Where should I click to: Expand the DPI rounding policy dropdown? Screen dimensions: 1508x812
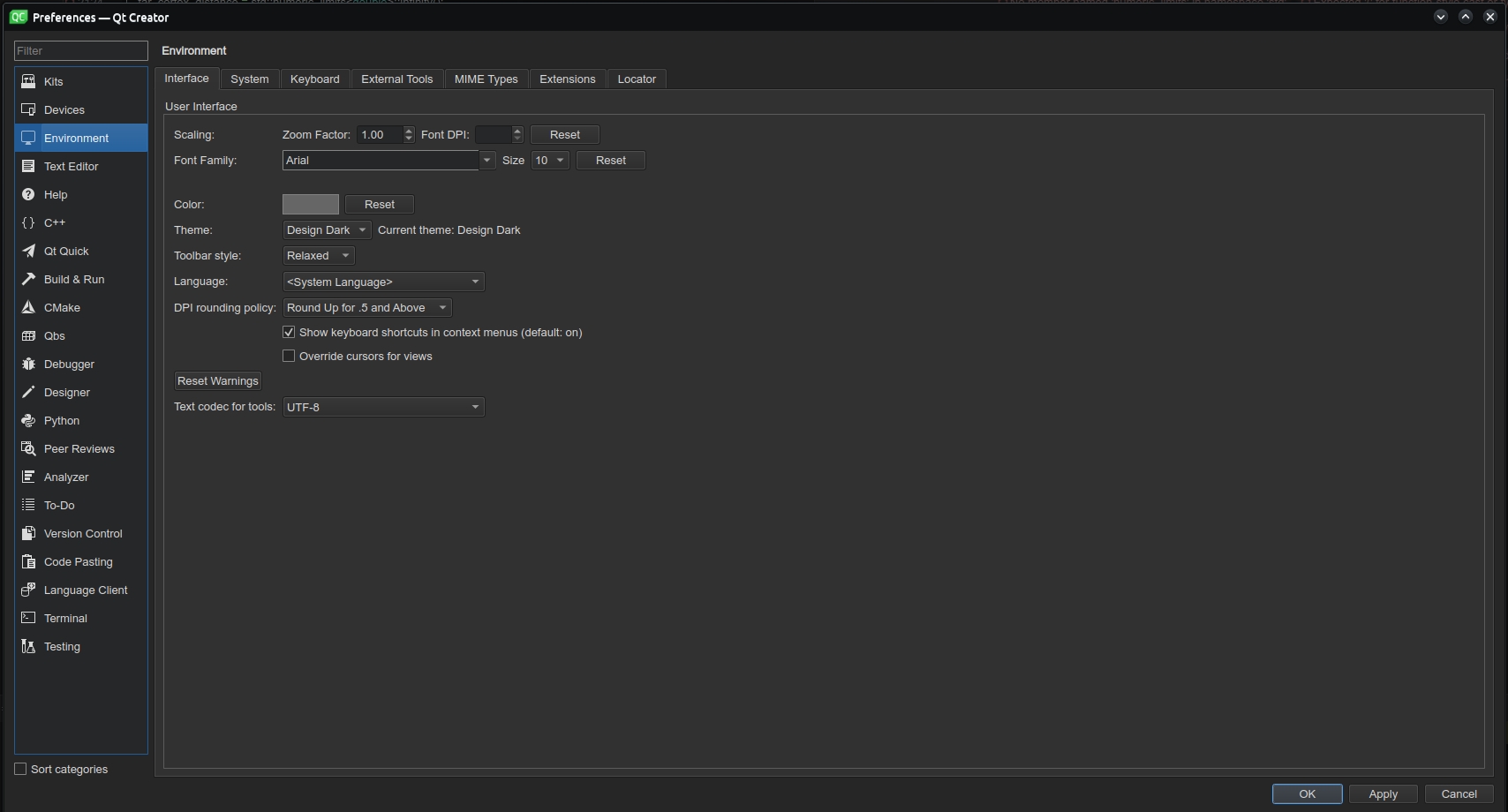tap(367, 307)
